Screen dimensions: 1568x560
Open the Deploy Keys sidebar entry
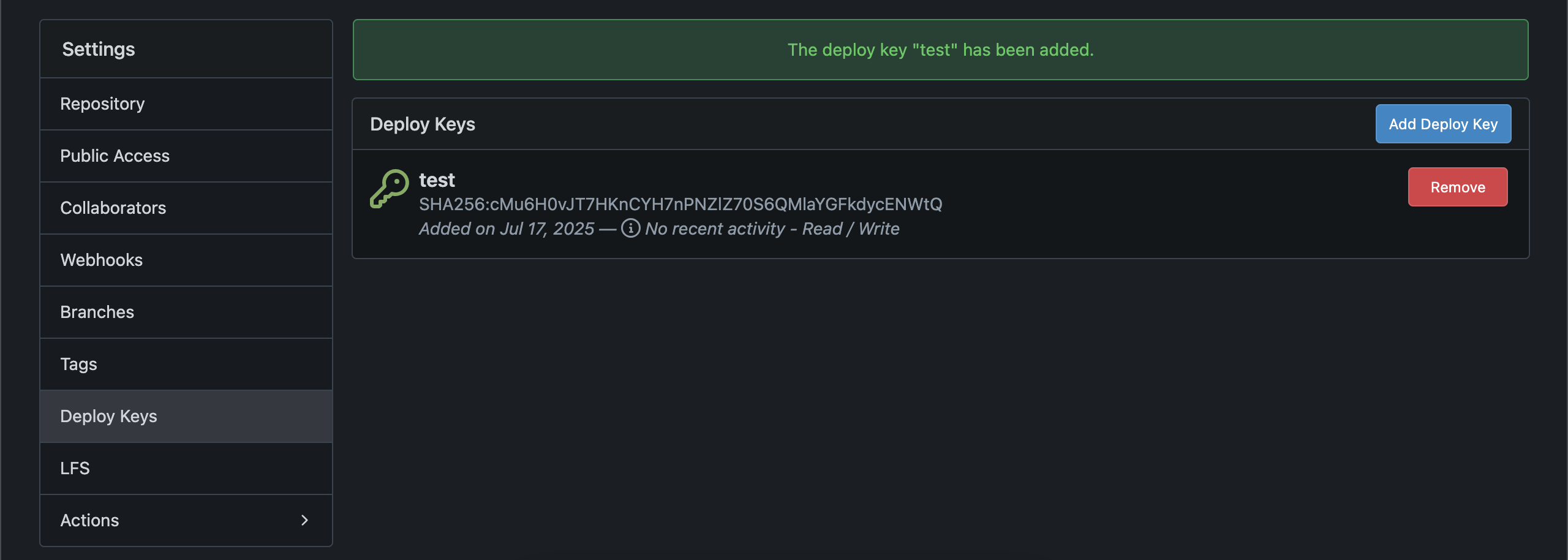(108, 416)
